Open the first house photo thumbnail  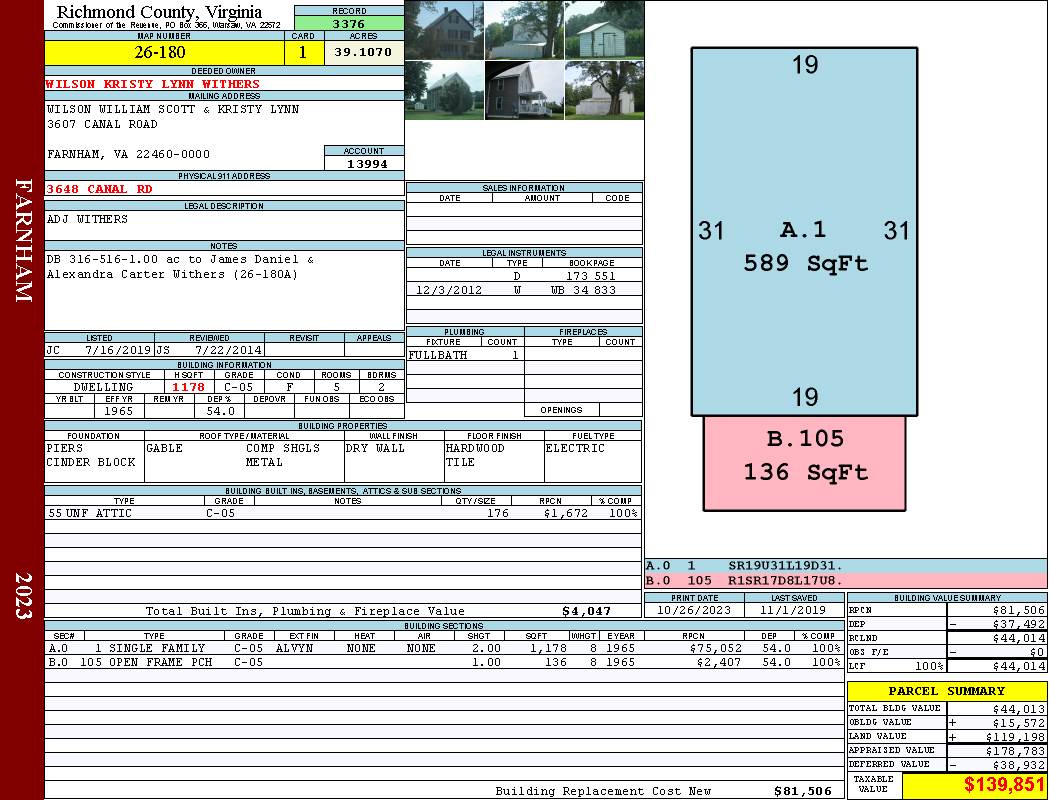[x=444, y=30]
